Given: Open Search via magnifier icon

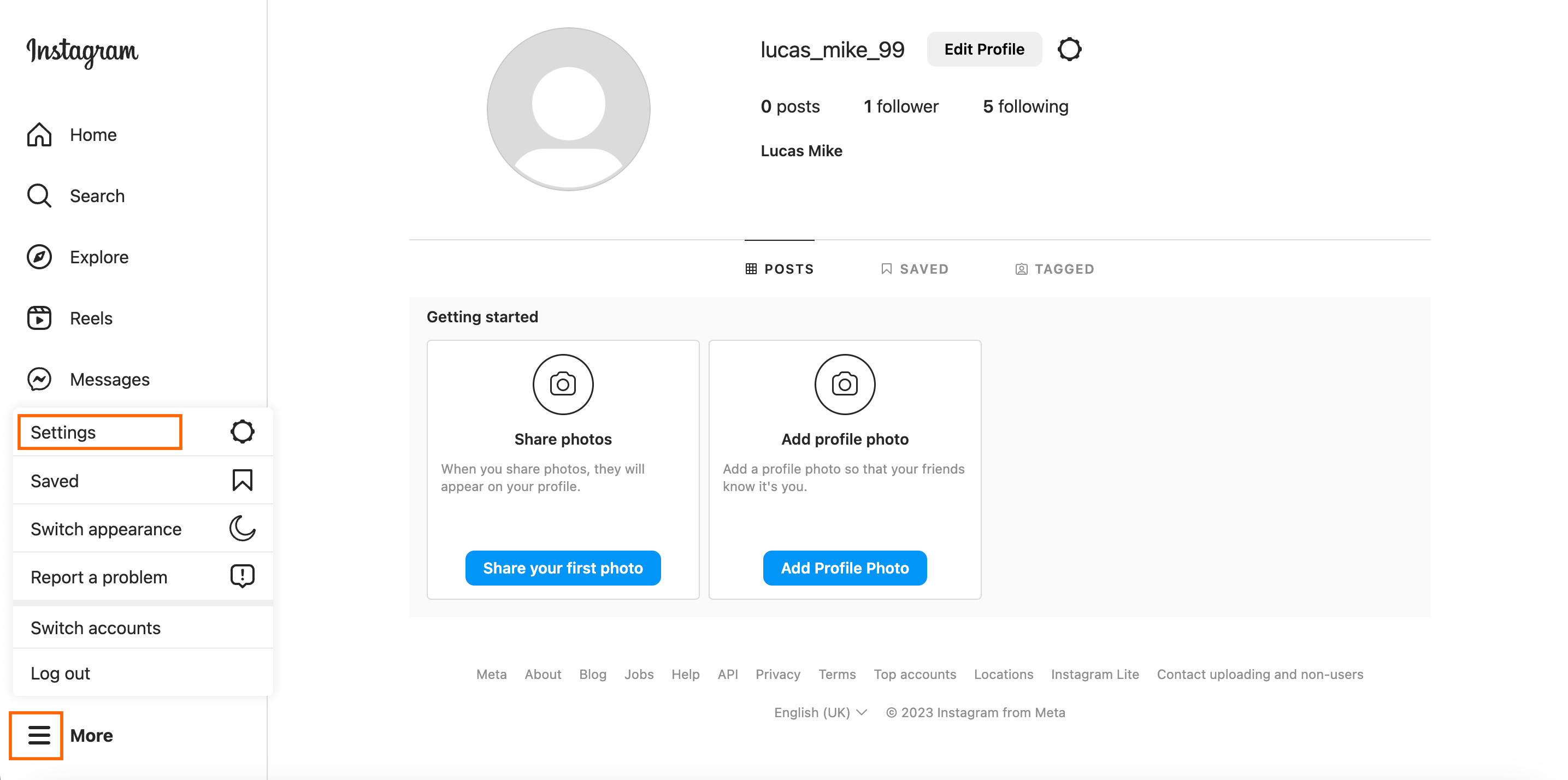Looking at the screenshot, I should pos(39,196).
